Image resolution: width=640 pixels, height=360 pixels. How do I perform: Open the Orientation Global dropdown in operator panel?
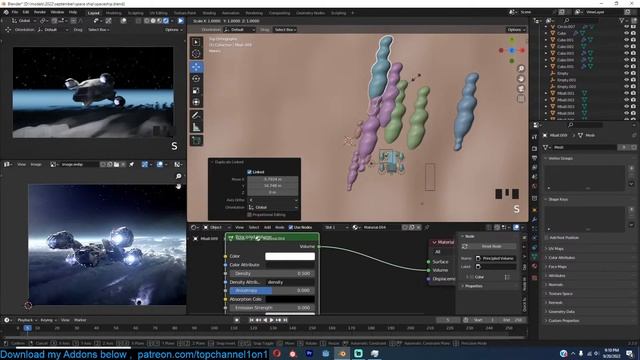[x=273, y=207]
